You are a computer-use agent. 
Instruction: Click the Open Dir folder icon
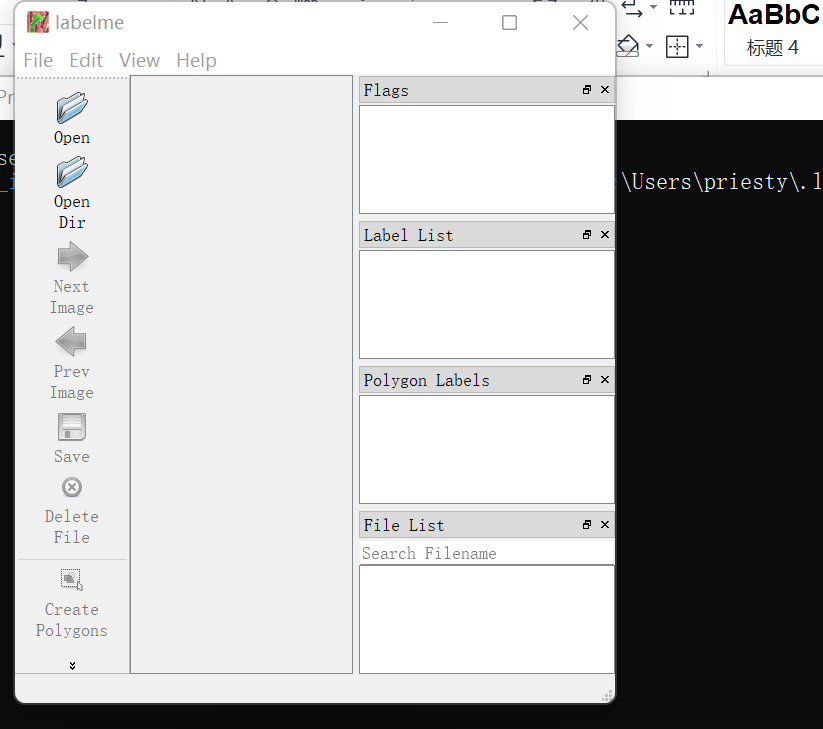[72, 172]
